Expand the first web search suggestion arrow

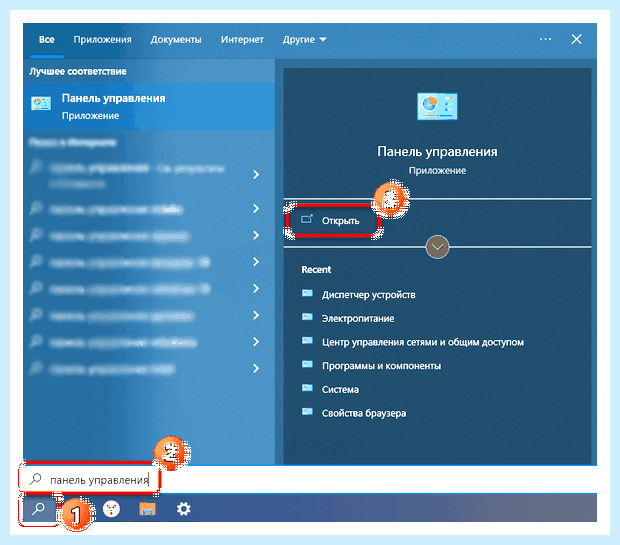tap(256, 174)
